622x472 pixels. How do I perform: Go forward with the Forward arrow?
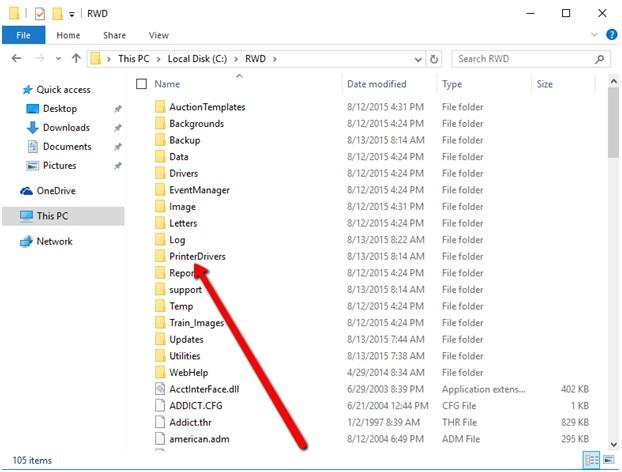(40, 59)
